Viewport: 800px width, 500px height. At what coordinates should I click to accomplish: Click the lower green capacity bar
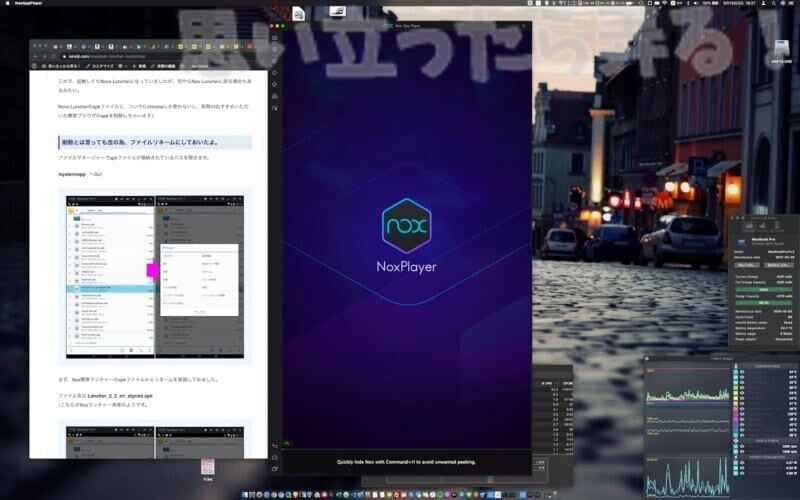764,303
